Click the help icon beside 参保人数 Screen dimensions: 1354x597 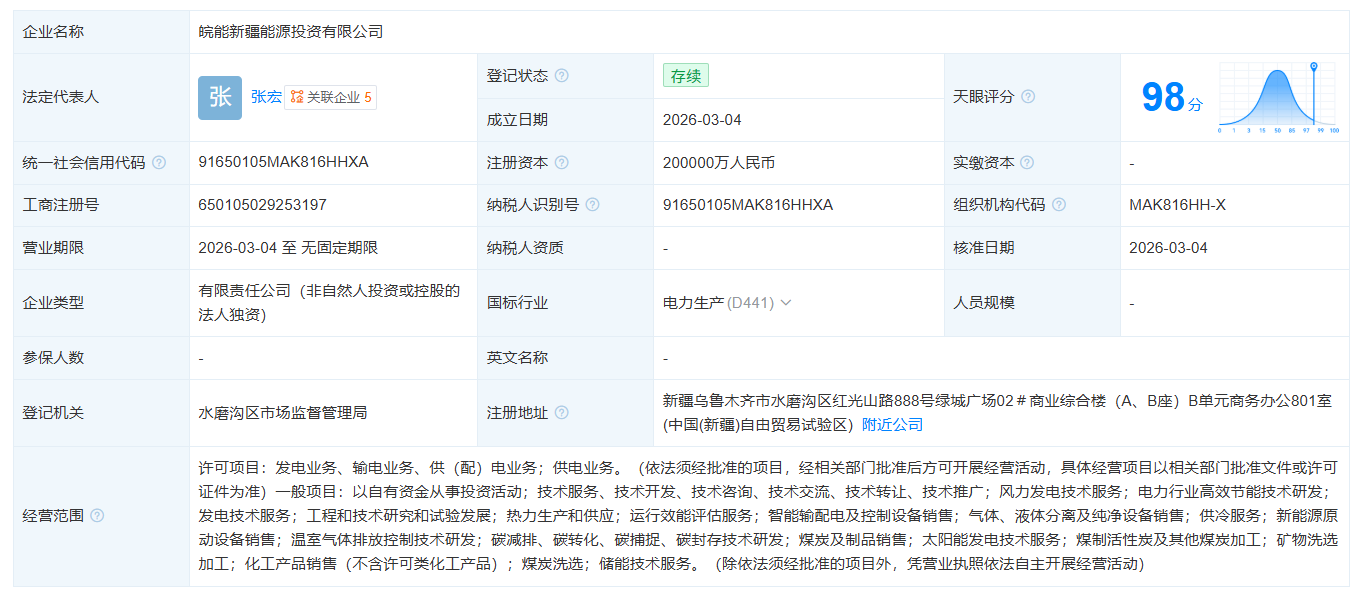click(95, 356)
